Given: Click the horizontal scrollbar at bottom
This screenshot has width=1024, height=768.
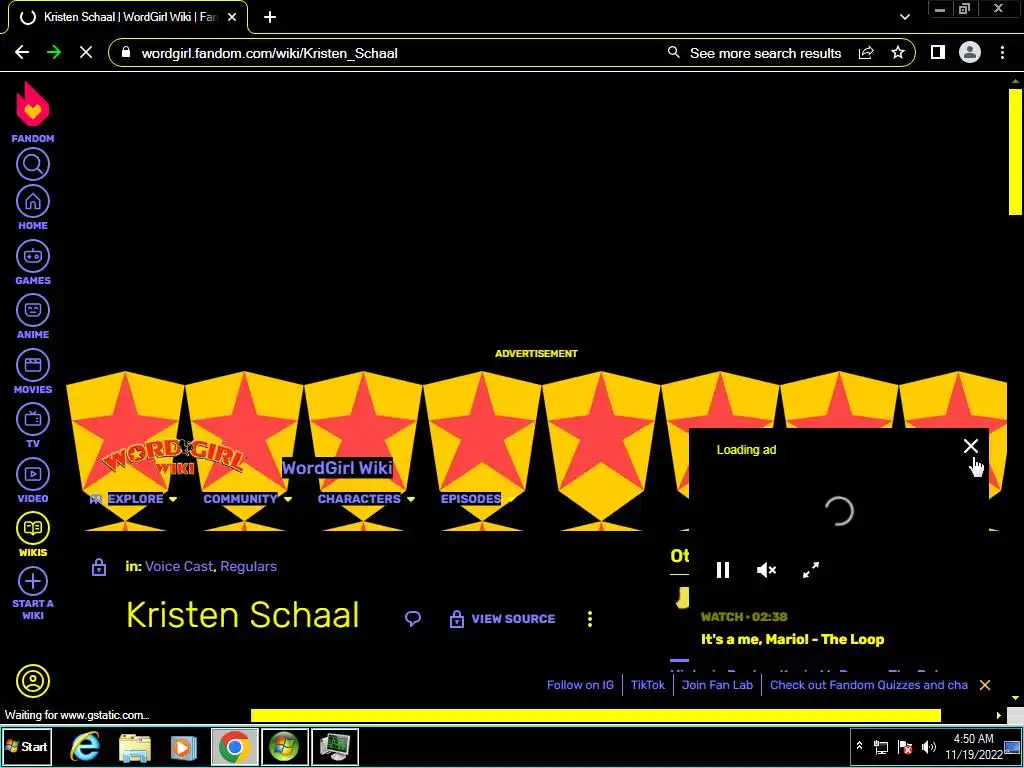Looking at the screenshot, I should pyautogui.click(x=596, y=716).
